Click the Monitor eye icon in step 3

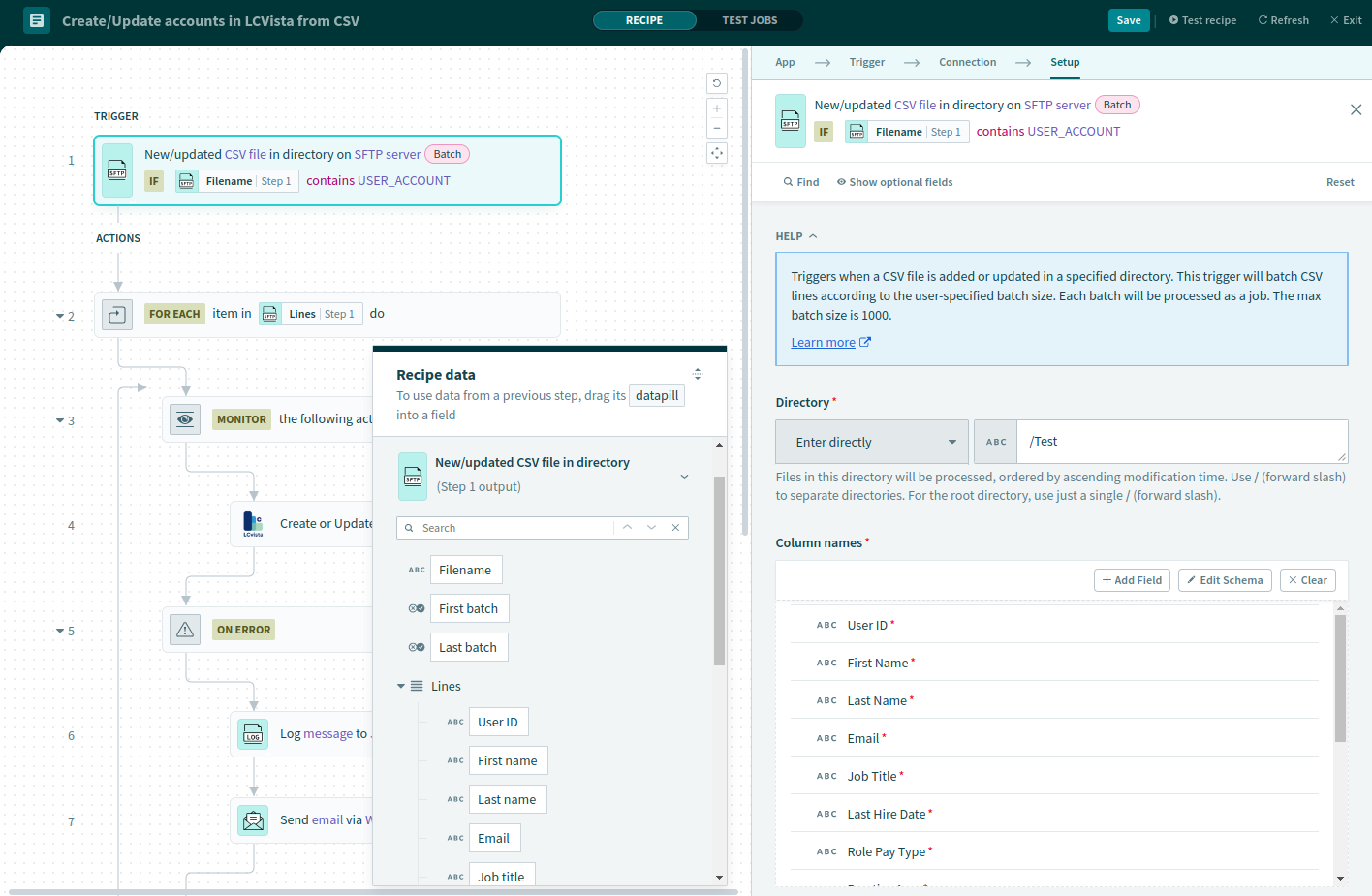click(185, 419)
